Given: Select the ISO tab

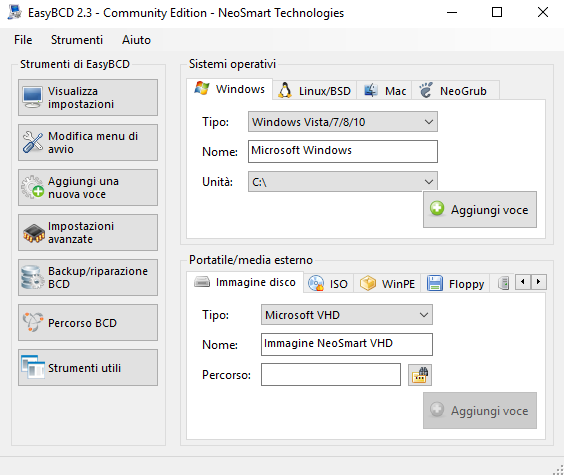Looking at the screenshot, I should [x=328, y=284].
